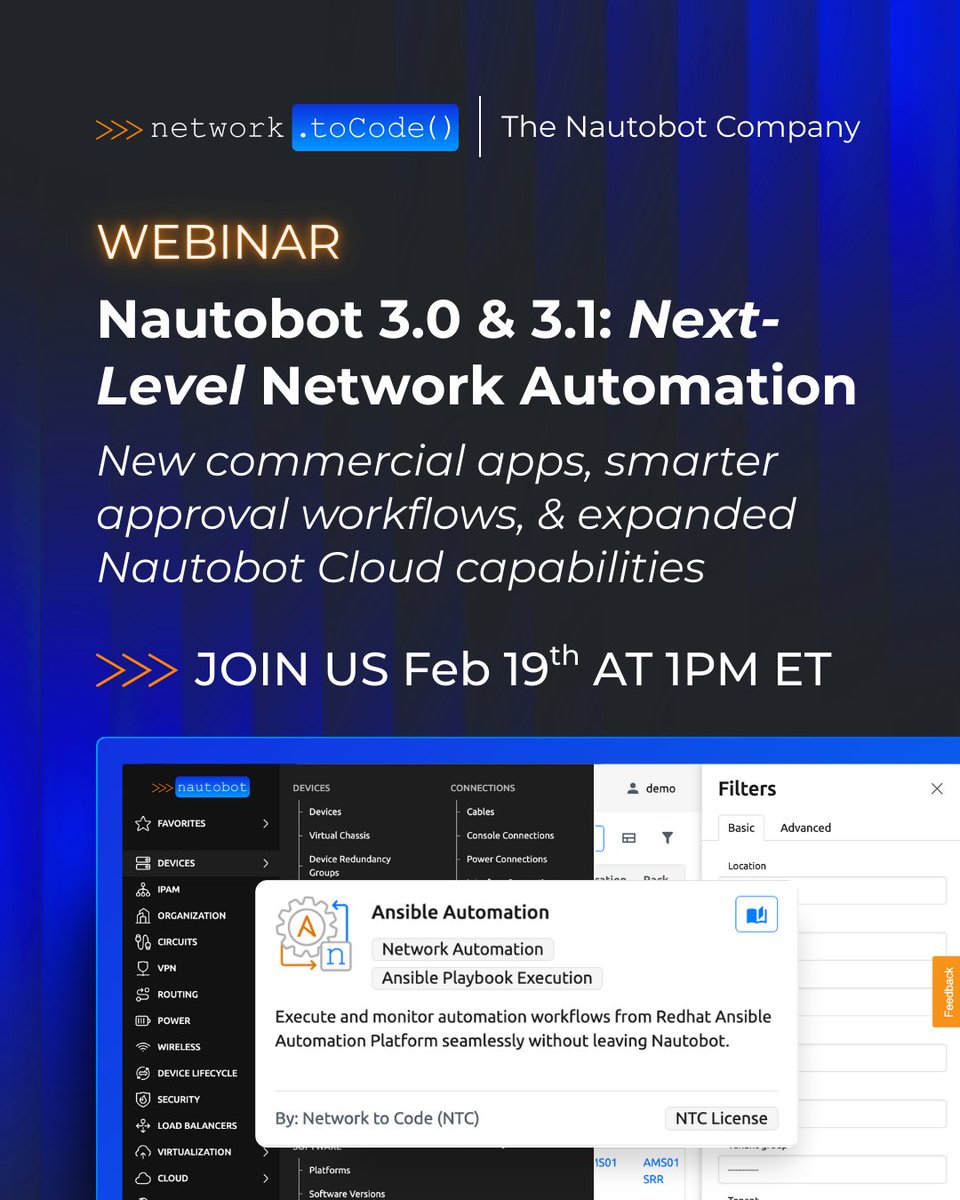Image resolution: width=960 pixels, height=1200 pixels.
Task: Close the Filters panel
Action: pyautogui.click(x=937, y=788)
